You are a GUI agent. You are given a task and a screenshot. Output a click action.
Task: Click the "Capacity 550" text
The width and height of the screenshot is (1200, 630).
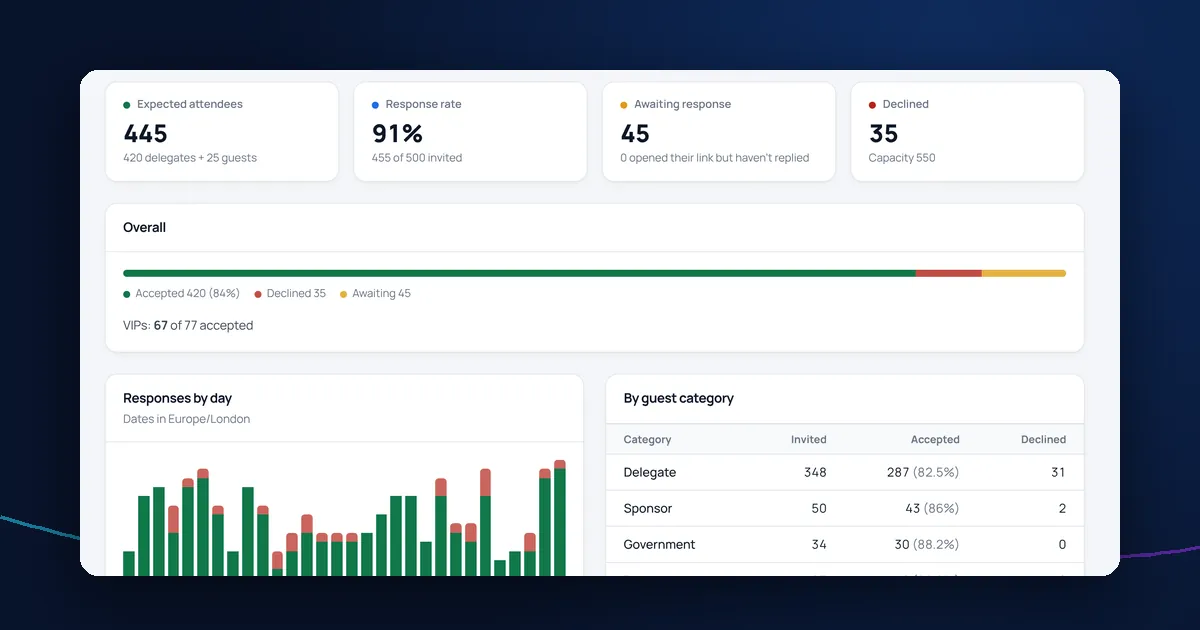pyautogui.click(x=902, y=158)
